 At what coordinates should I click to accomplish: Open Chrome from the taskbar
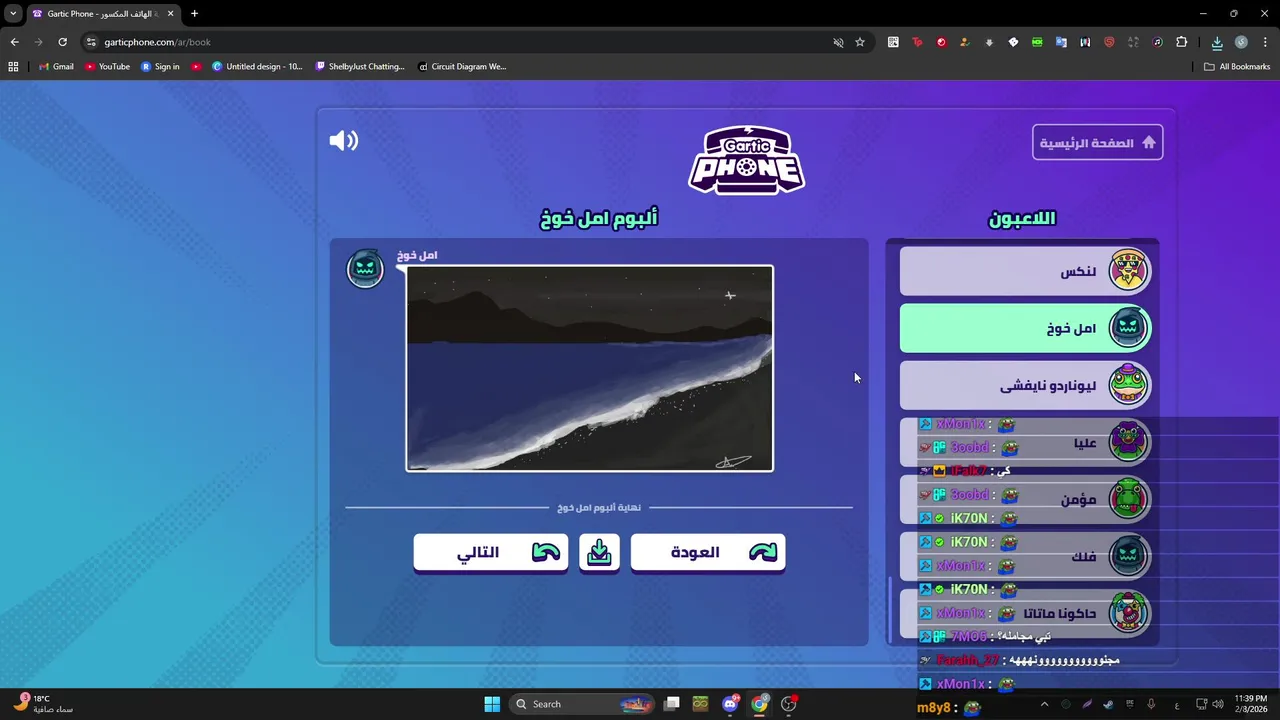[760, 704]
